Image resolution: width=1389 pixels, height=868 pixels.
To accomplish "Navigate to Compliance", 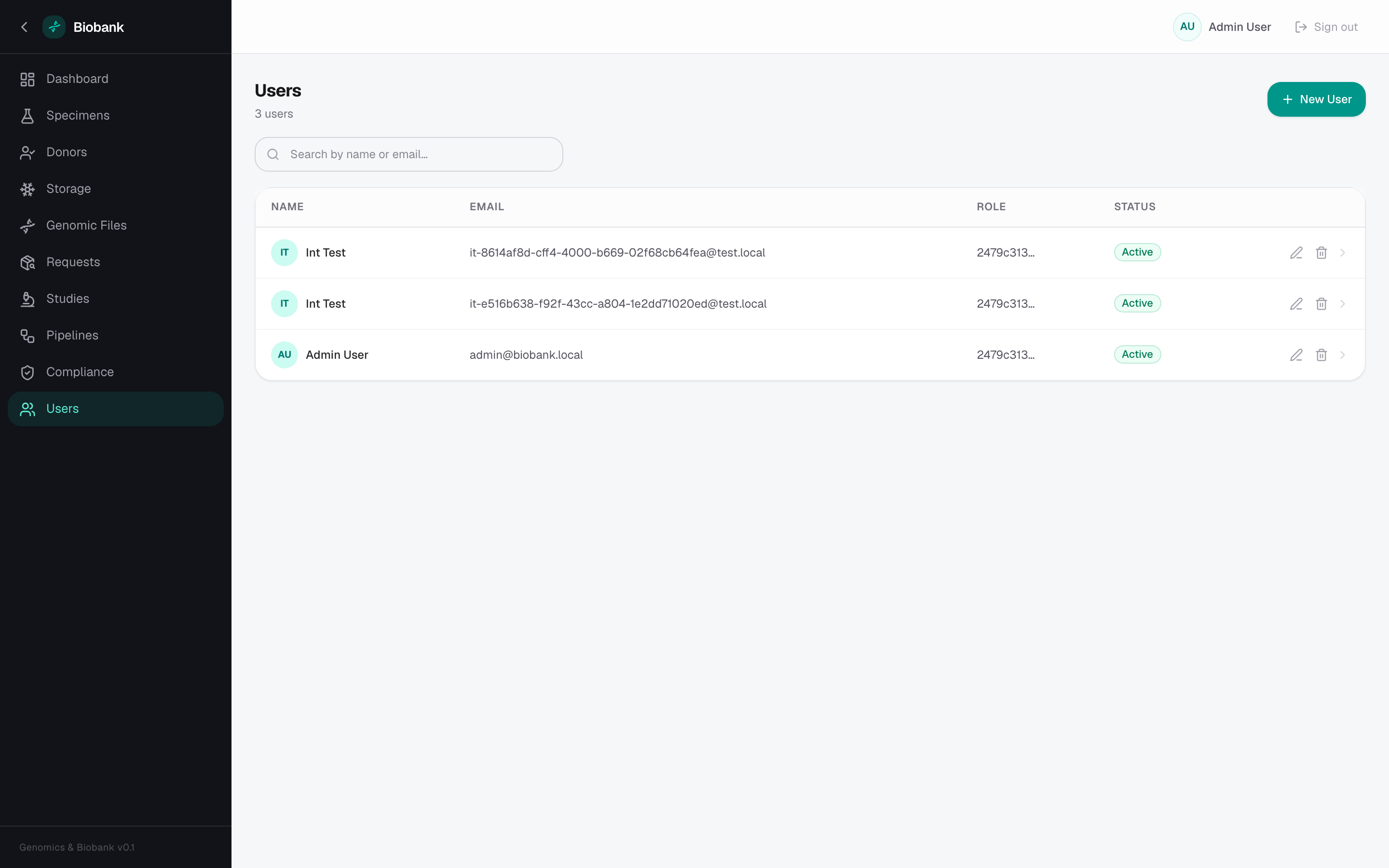I will tap(115, 373).
